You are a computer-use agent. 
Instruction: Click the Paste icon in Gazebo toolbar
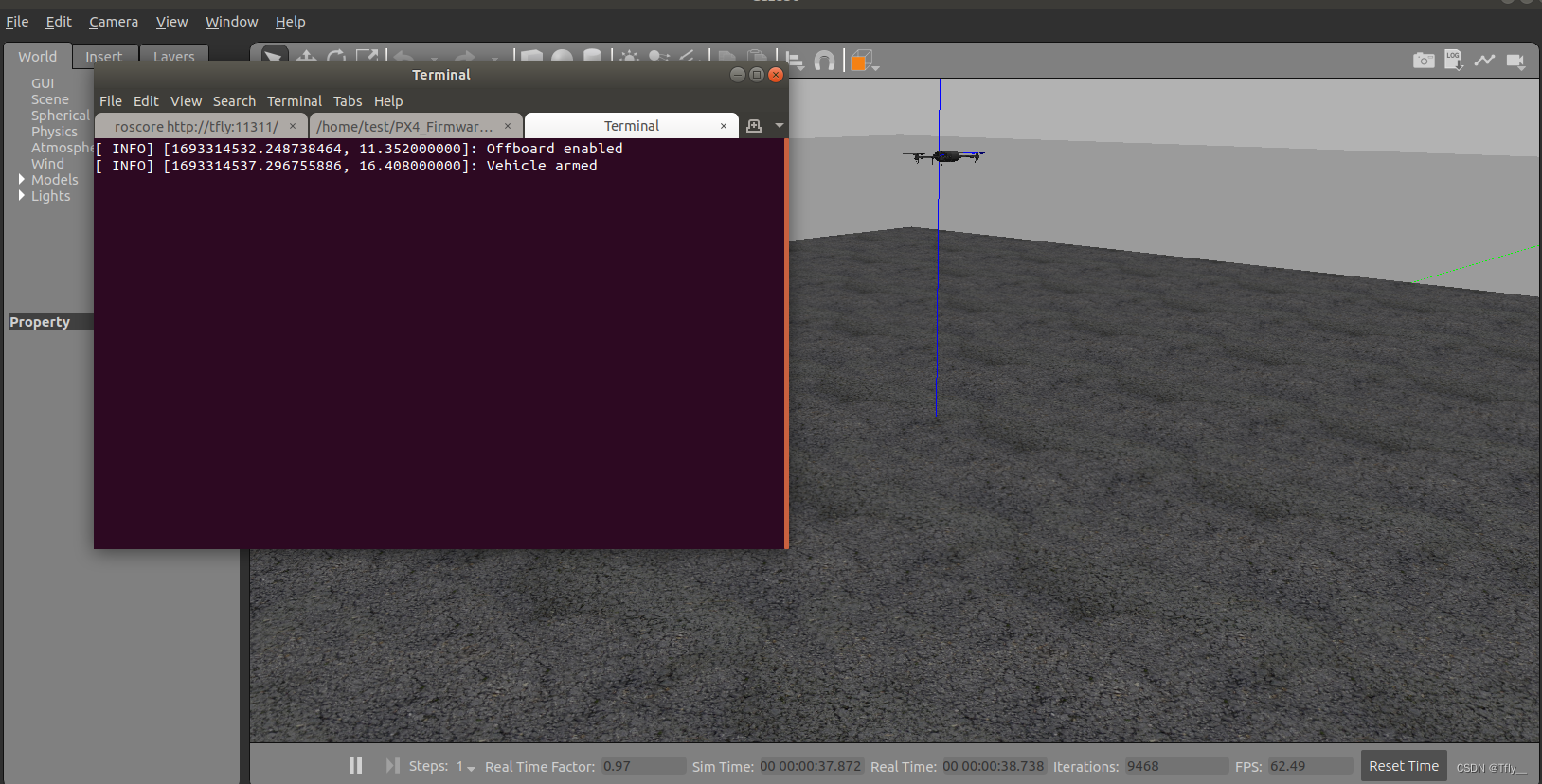pos(757,57)
